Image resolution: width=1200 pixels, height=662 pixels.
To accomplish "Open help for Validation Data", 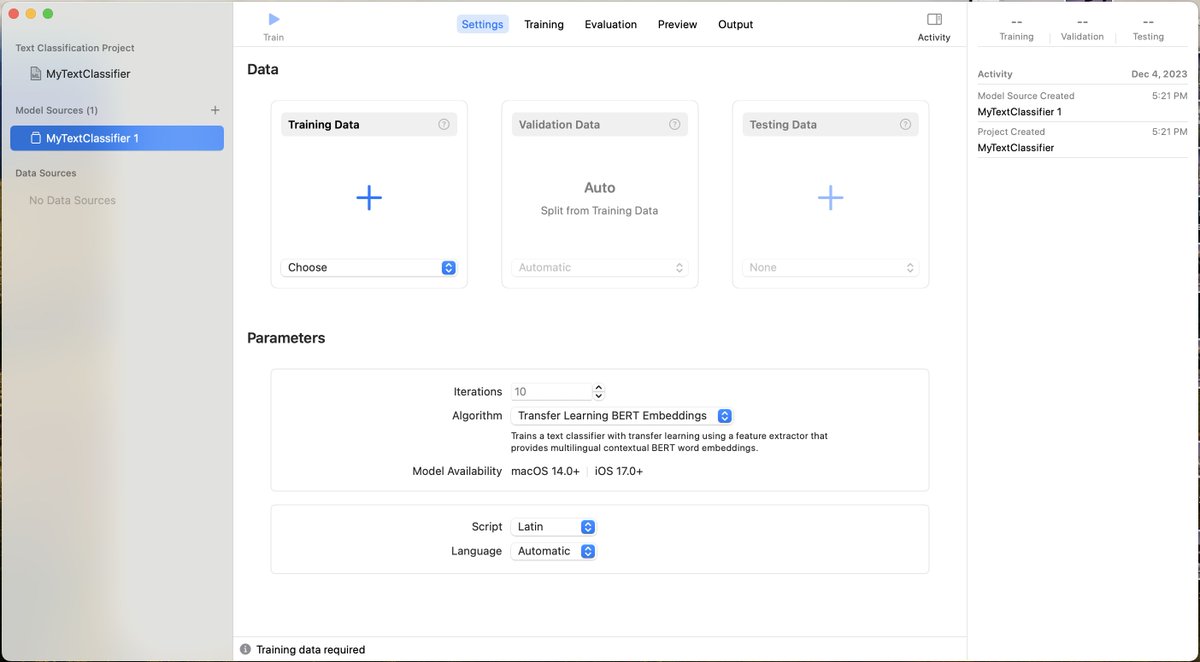I will pos(675,125).
